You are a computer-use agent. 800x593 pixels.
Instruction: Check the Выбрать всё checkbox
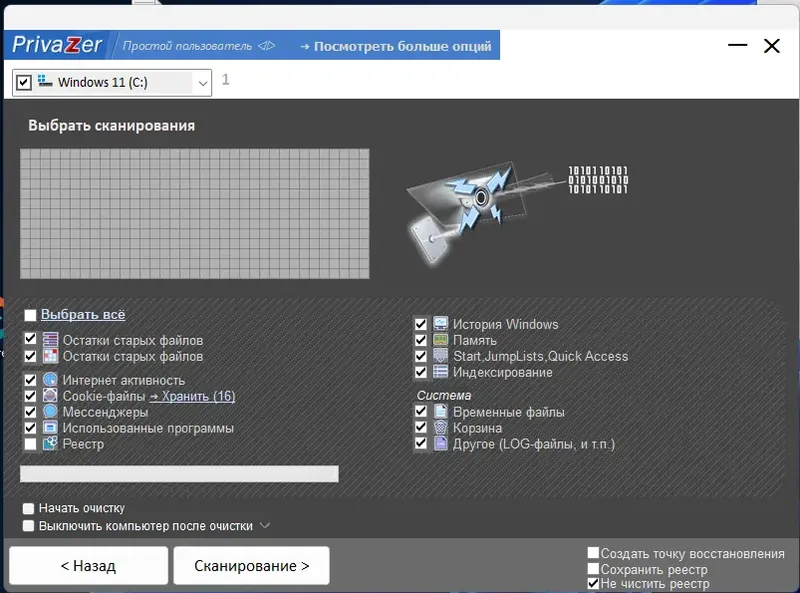(31, 315)
